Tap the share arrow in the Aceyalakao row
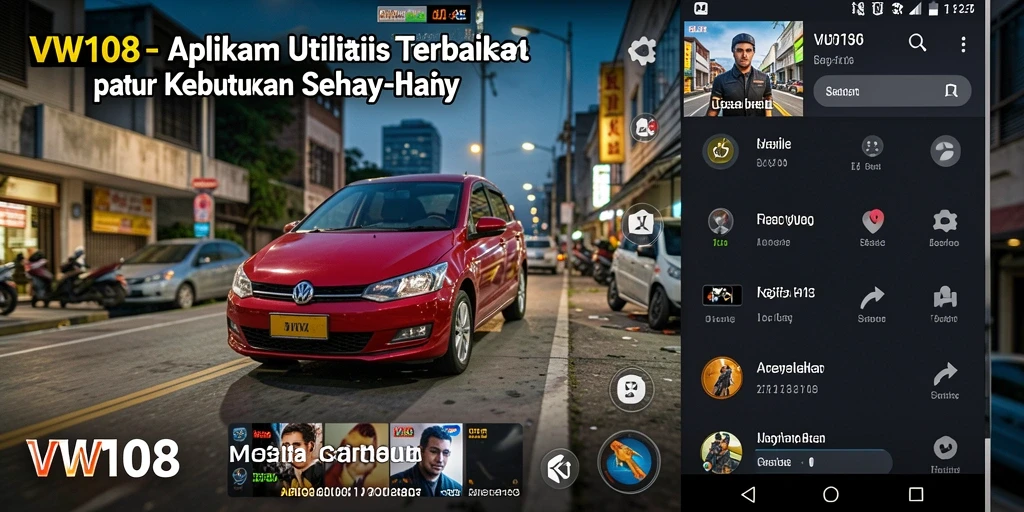1024x512 pixels. tap(944, 374)
